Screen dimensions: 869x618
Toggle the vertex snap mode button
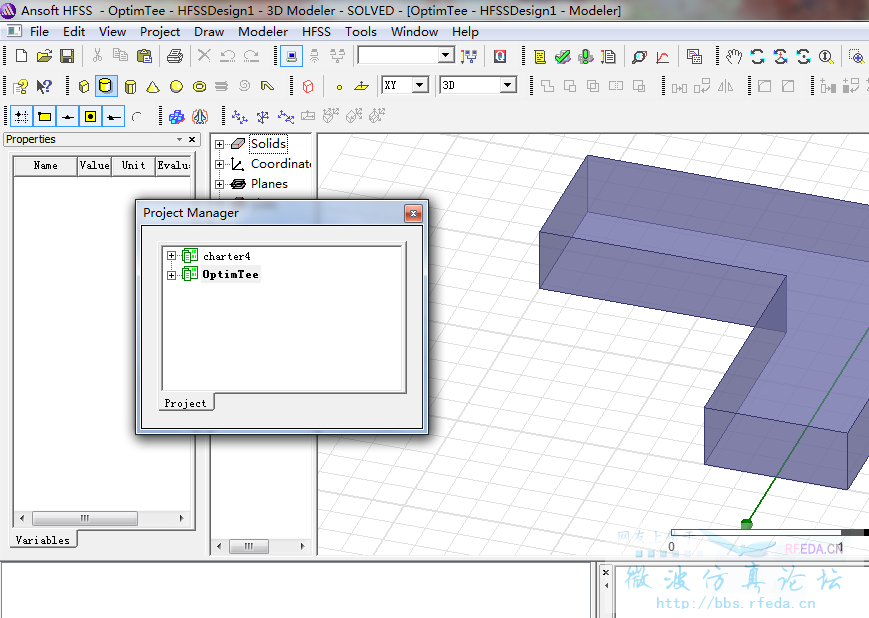[44, 116]
